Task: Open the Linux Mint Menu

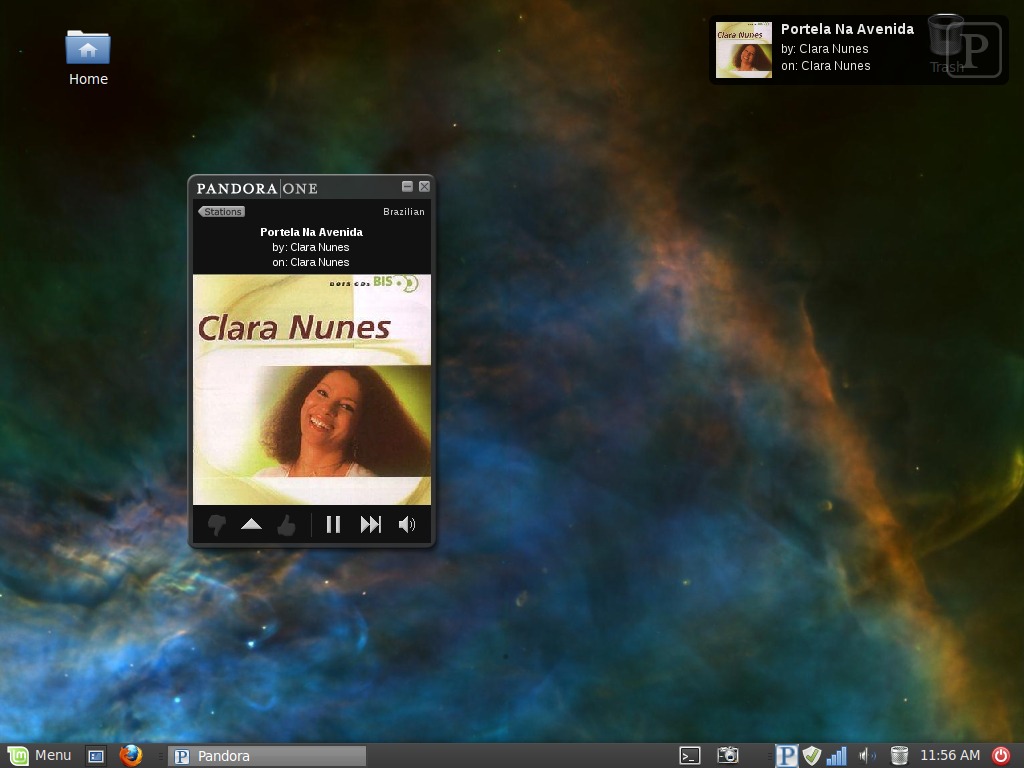Action: [x=39, y=756]
